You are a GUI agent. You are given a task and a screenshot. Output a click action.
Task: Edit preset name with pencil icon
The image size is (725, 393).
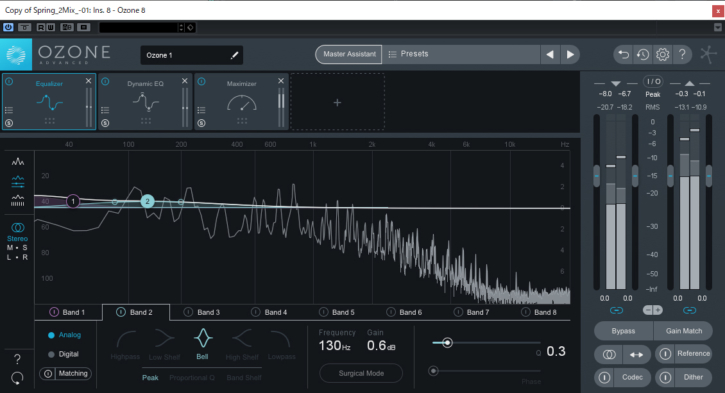pos(234,55)
